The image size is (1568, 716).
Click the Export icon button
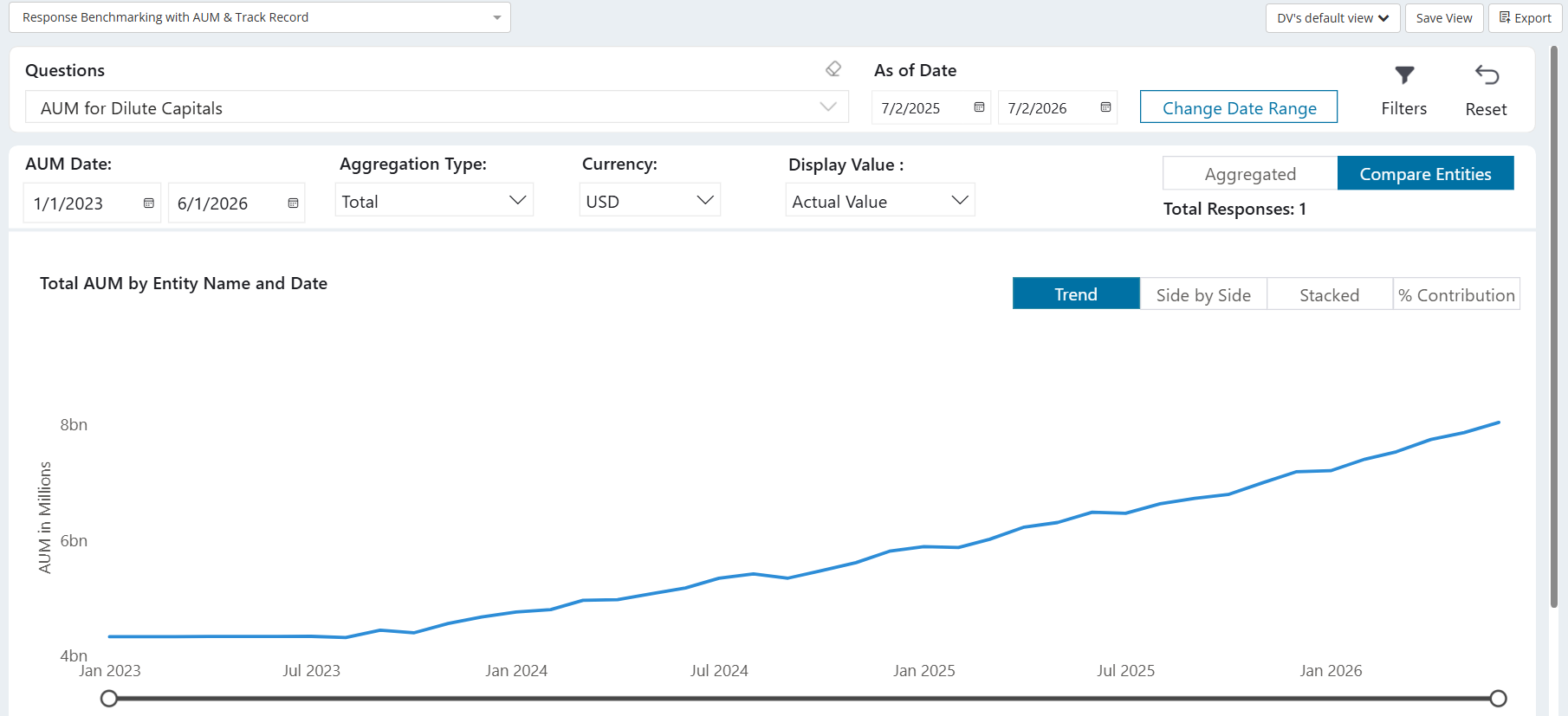click(1526, 18)
